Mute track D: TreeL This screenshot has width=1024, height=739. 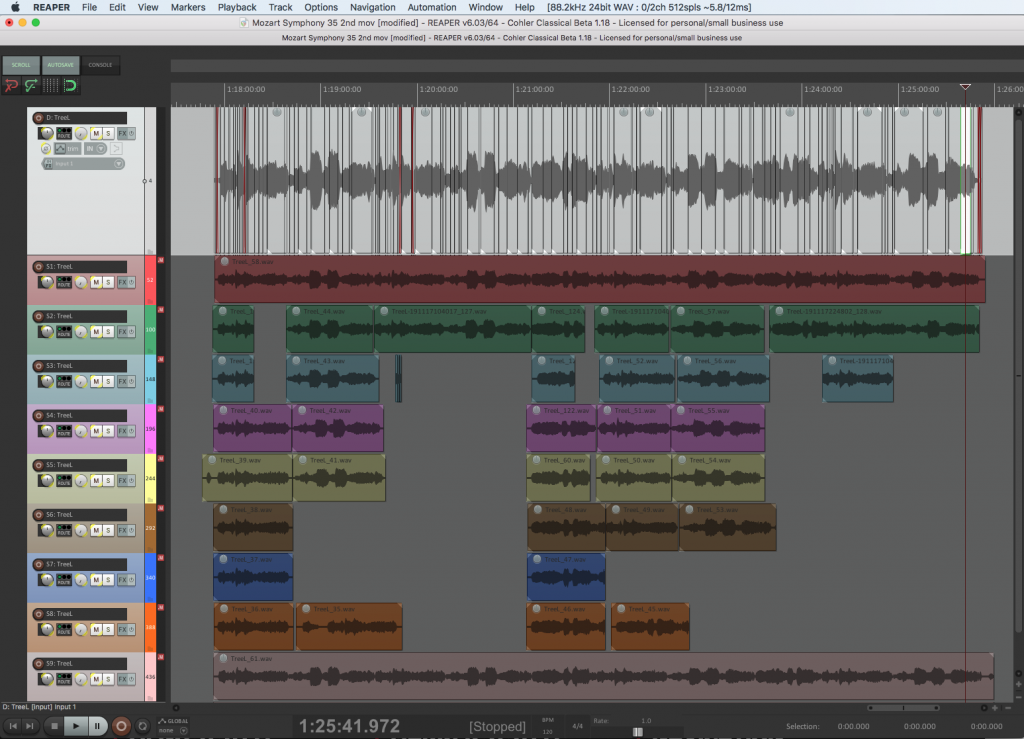pyautogui.click(x=96, y=133)
